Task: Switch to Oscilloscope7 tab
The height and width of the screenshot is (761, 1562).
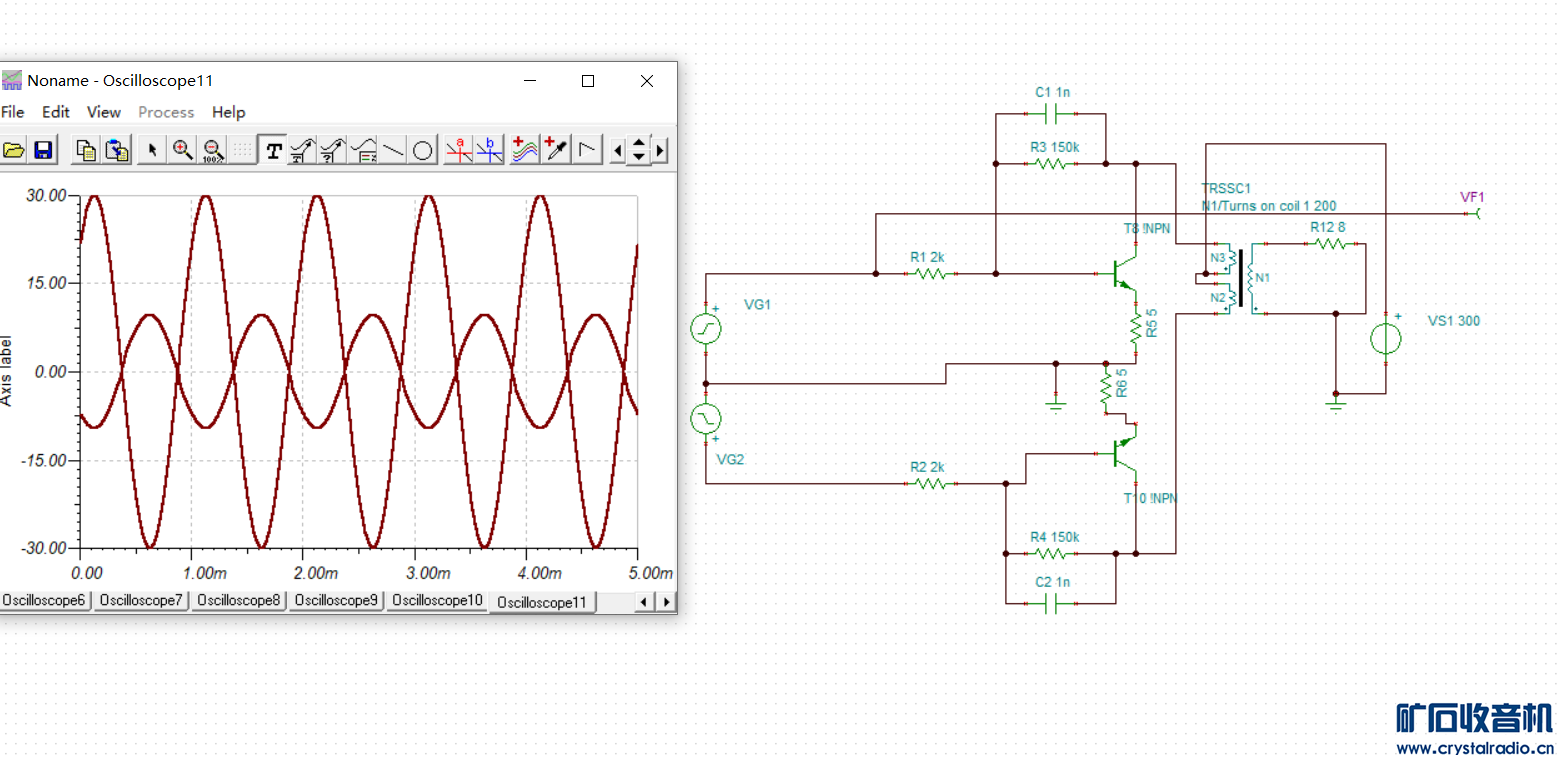Action: tap(142, 600)
